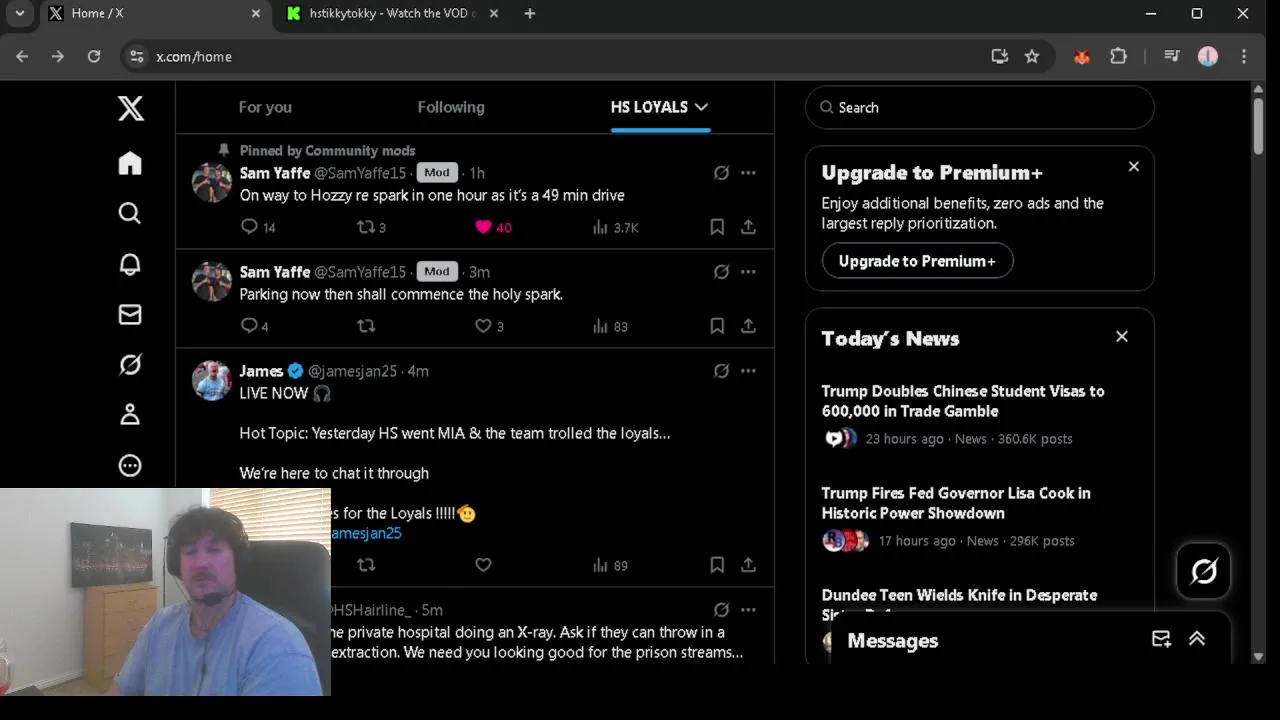Share James's LIVE NOW post
The image size is (1280, 720).
click(748, 565)
